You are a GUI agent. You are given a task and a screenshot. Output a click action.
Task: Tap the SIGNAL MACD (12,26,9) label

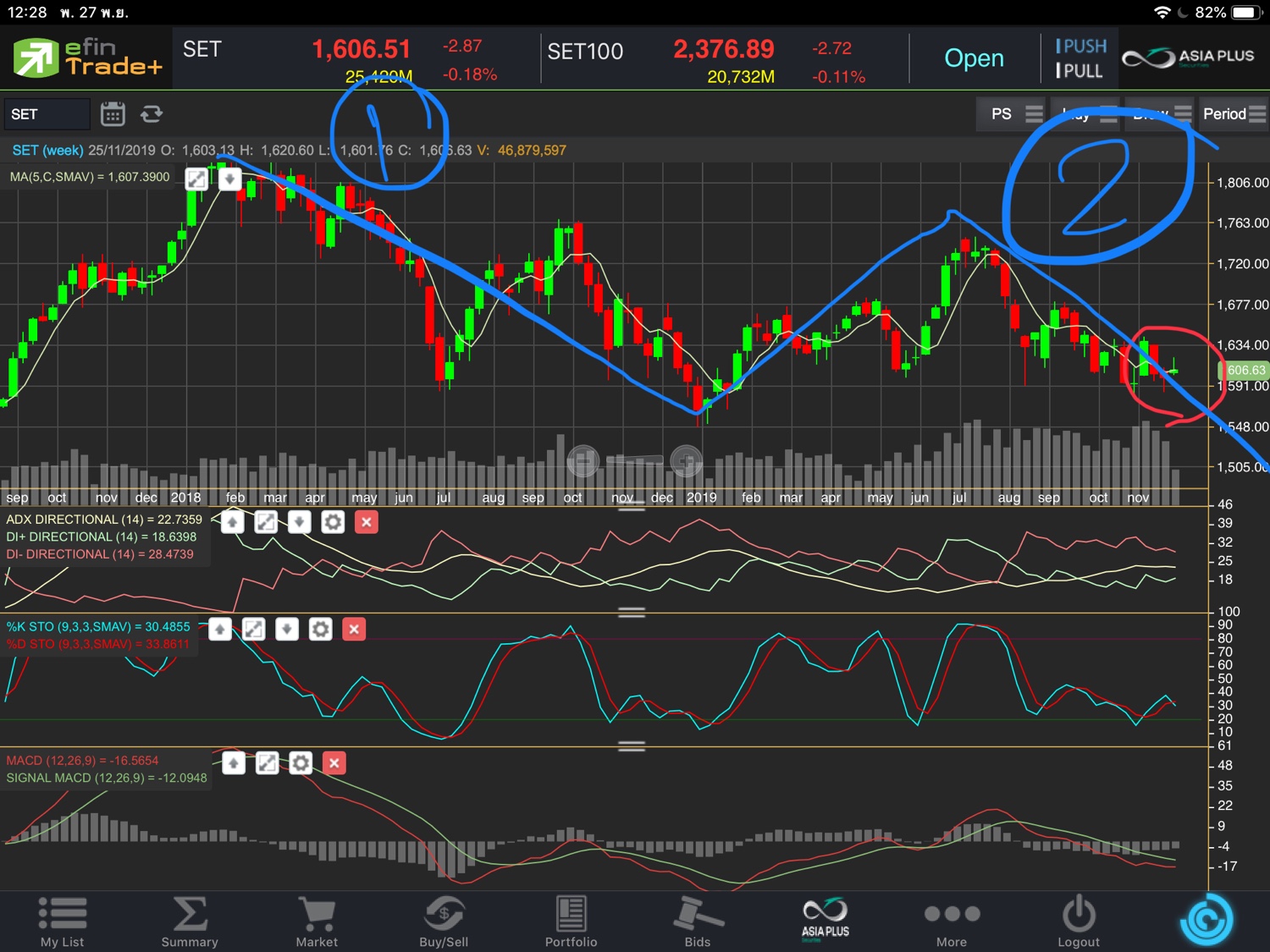[x=107, y=778]
